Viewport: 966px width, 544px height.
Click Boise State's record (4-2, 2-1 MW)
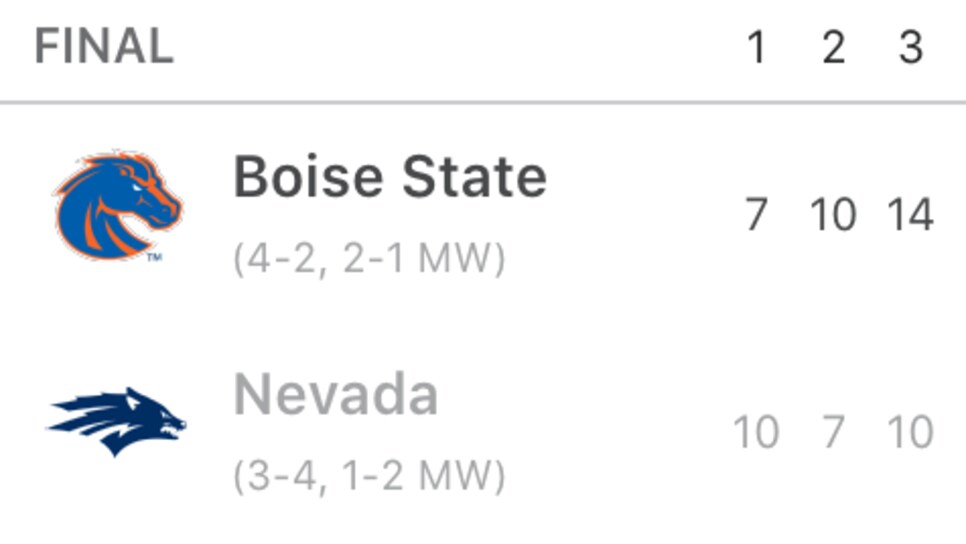point(369,258)
